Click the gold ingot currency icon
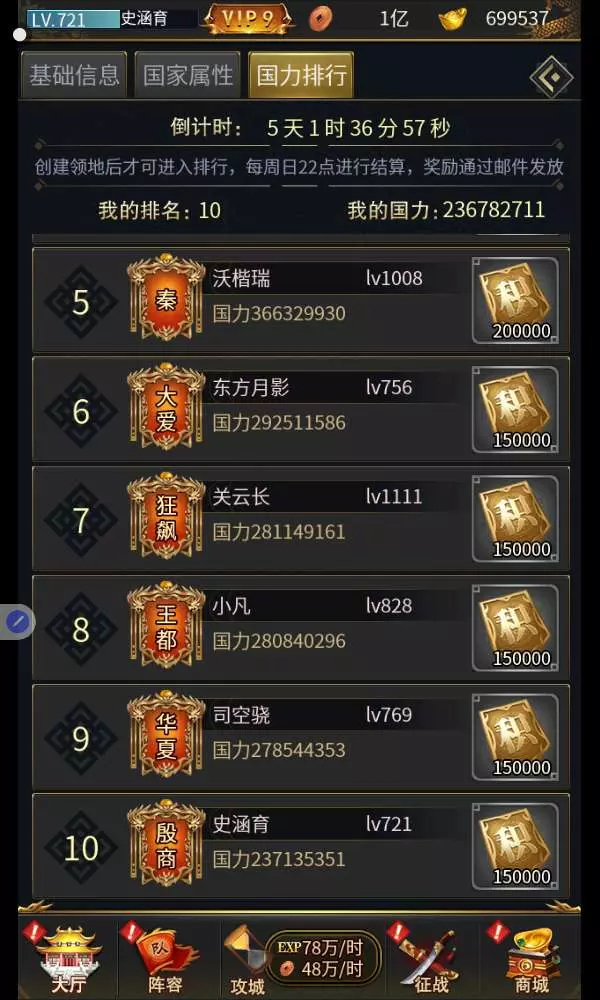This screenshot has width=600, height=1000. click(453, 19)
